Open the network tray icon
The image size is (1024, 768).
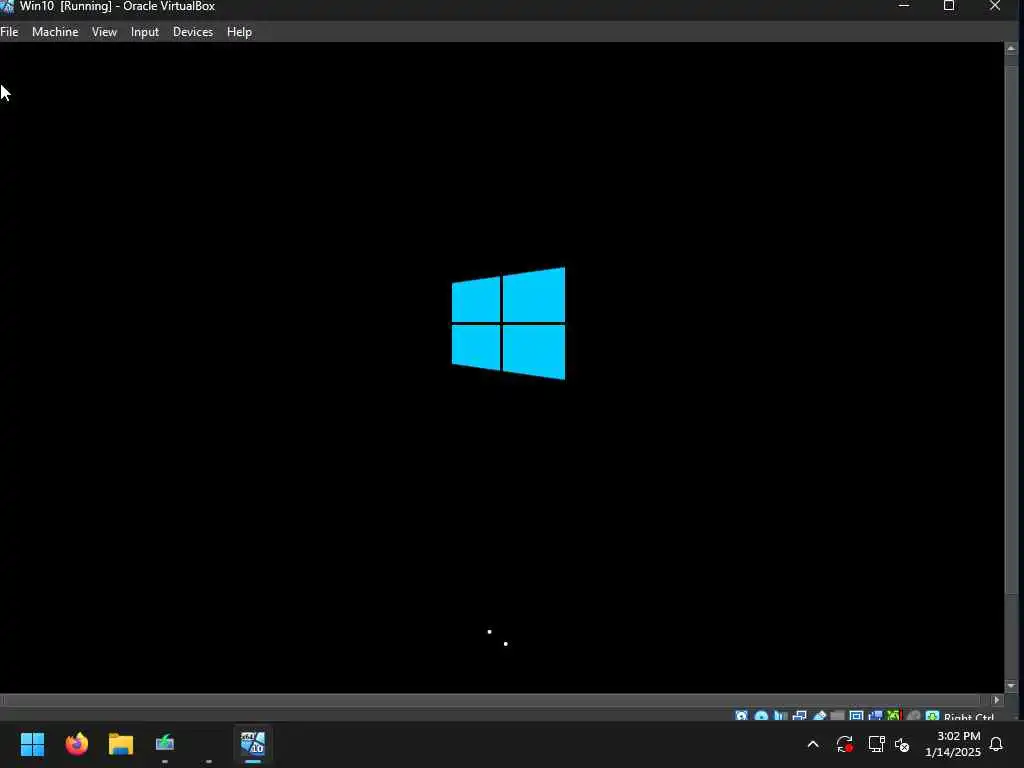876,744
